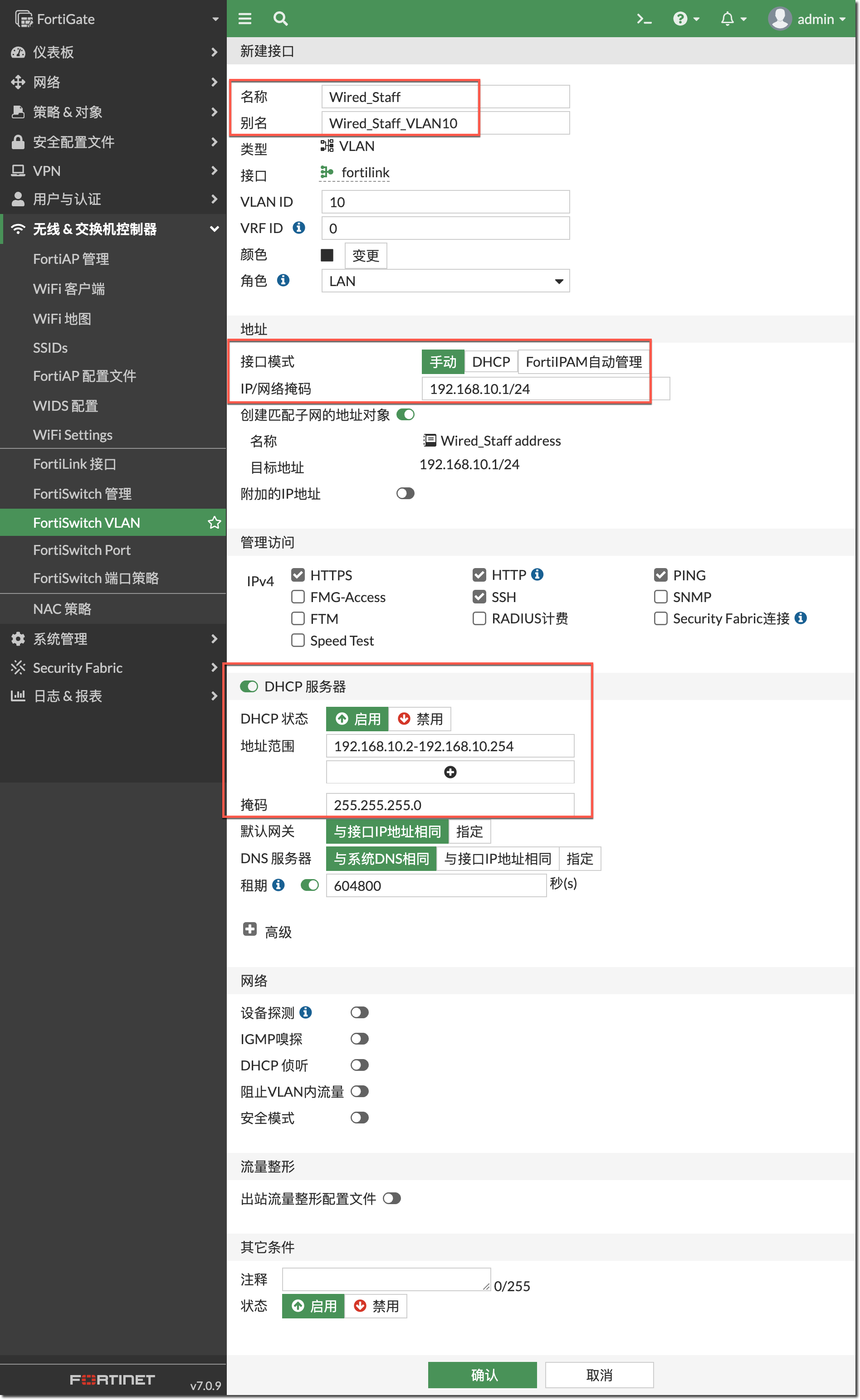Viewport: 860px width, 1400px height.
Task: Open the notifications bell icon
Action: [728, 19]
